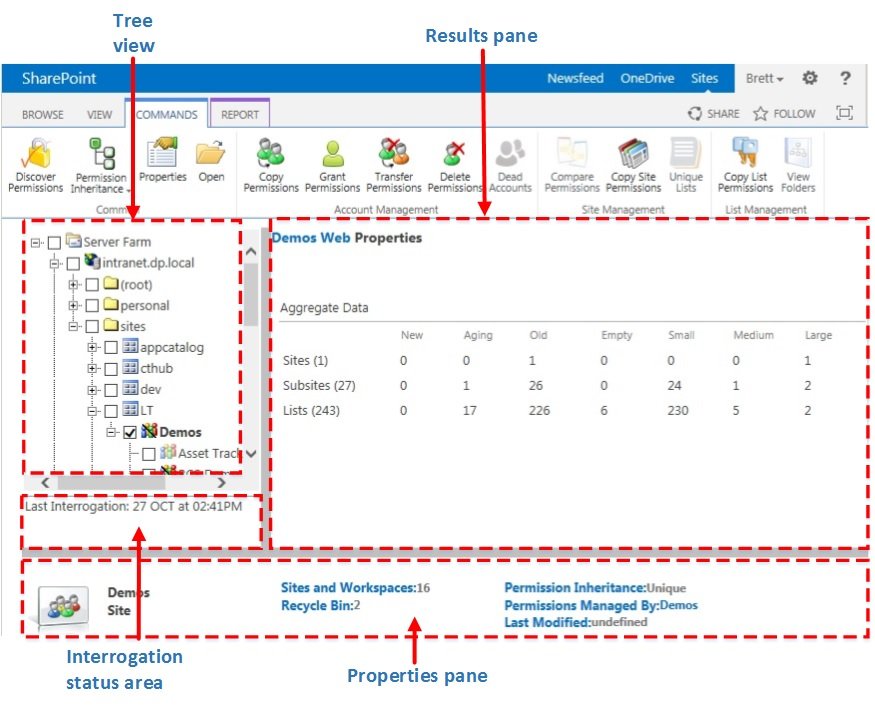Check the intranet.dp.local checkbox
Viewport: 875px width, 706px height.
[73, 263]
